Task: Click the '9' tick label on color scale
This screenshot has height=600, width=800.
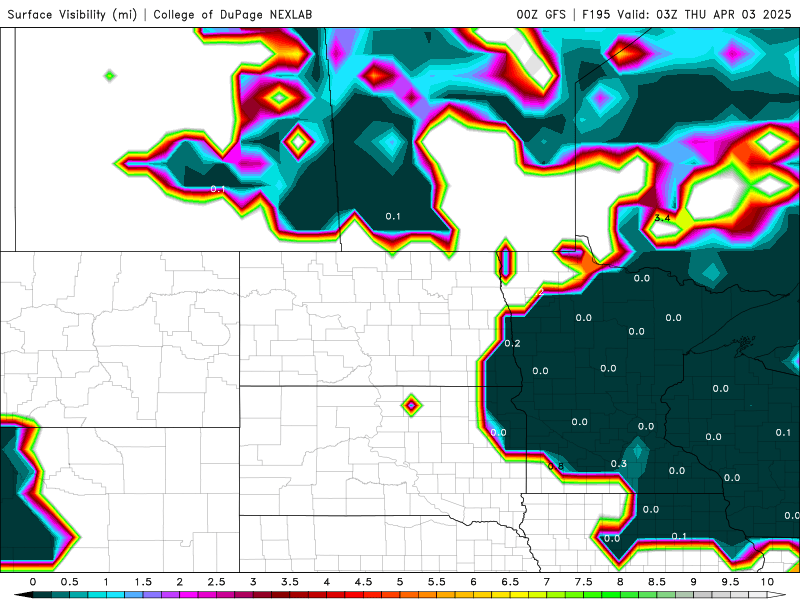Action: click(x=693, y=582)
